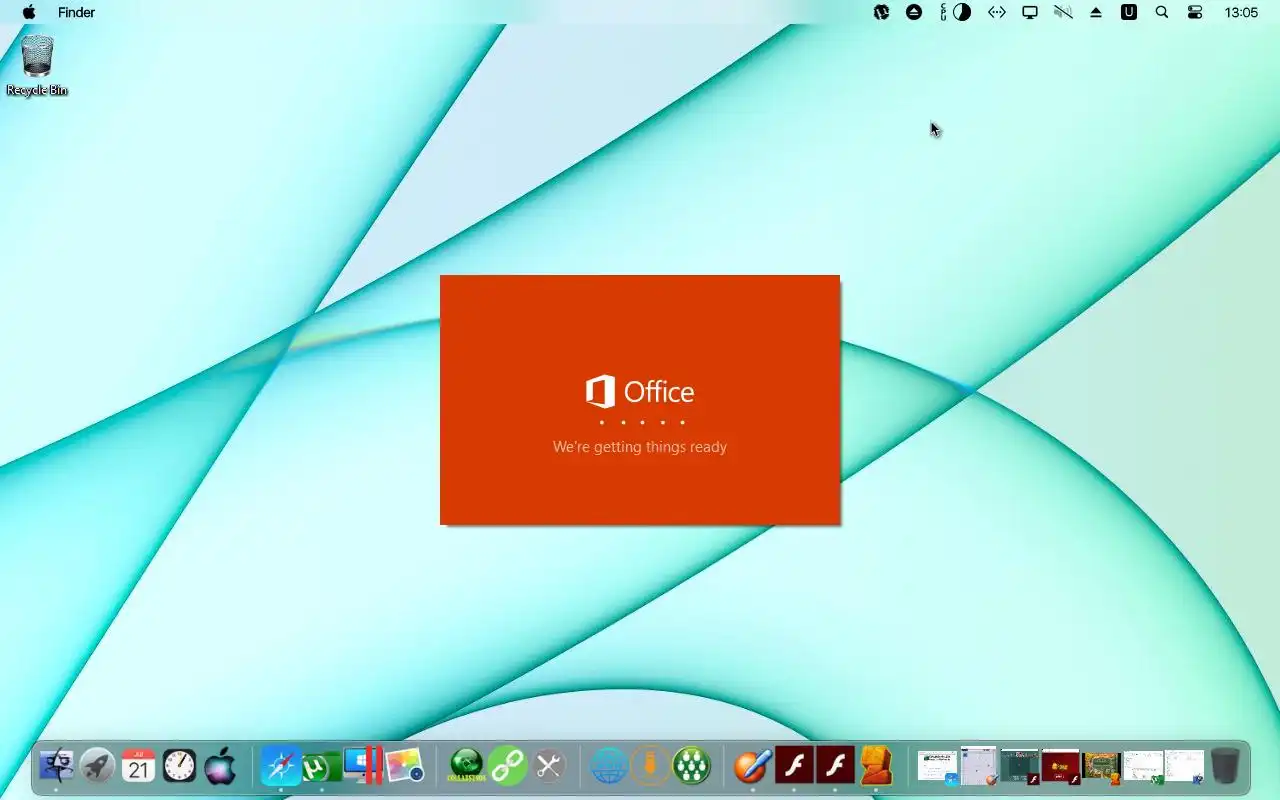Open the green circle with white dots icon

[692, 766]
